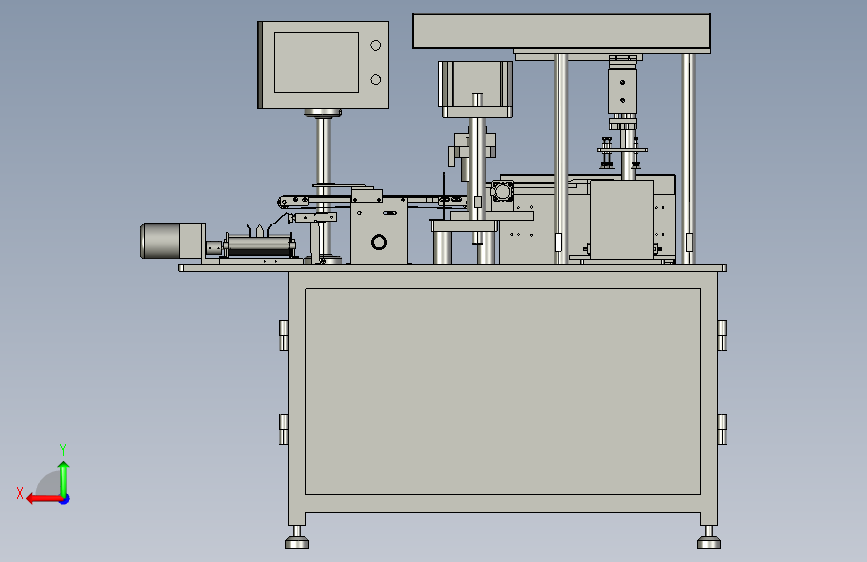Select the round hole in the bracket plate
Screen dimensions: 867x562
tap(379, 242)
